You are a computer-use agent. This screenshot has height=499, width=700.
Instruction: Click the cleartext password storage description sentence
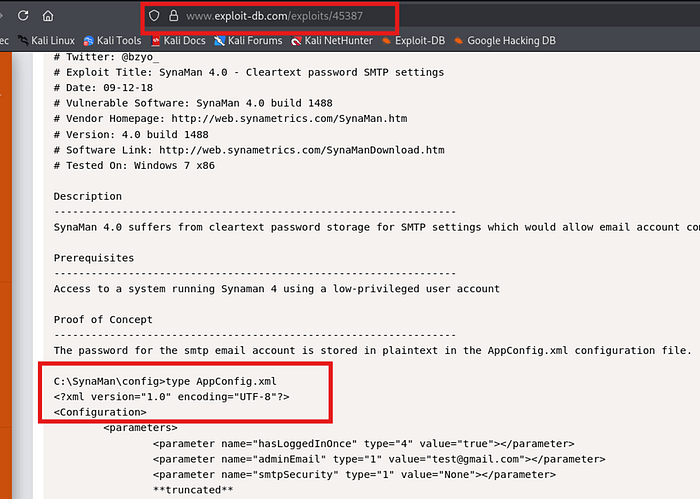click(x=377, y=227)
